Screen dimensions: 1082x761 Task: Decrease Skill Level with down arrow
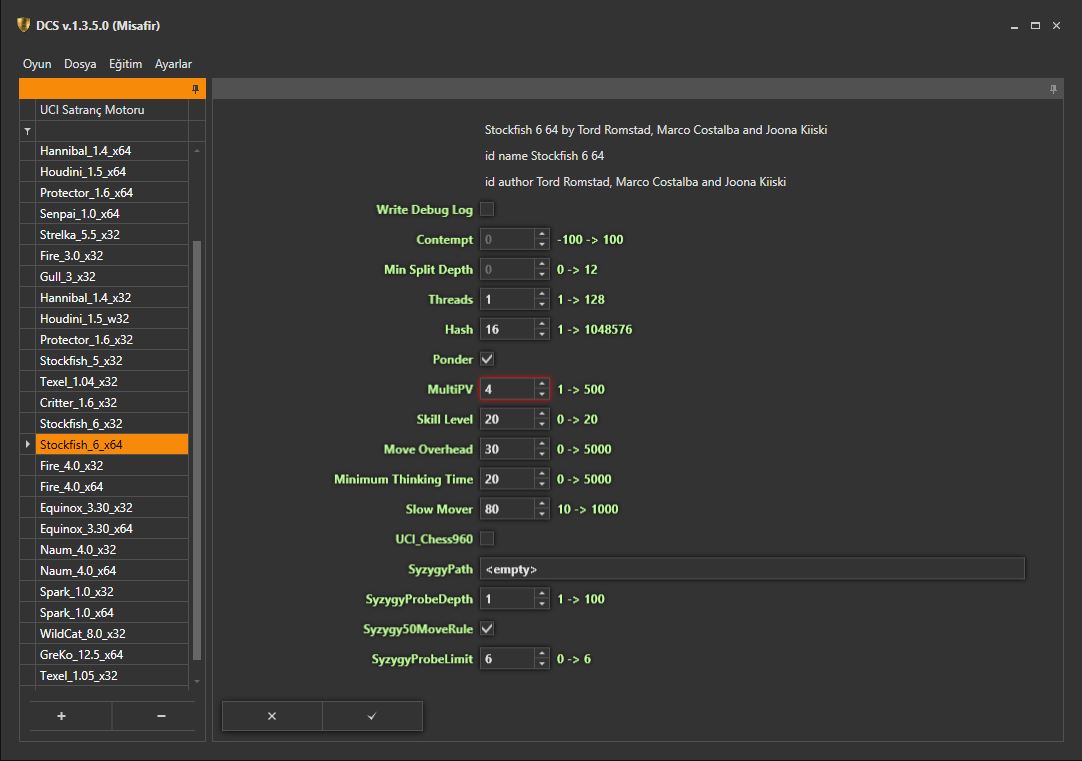coord(542,424)
